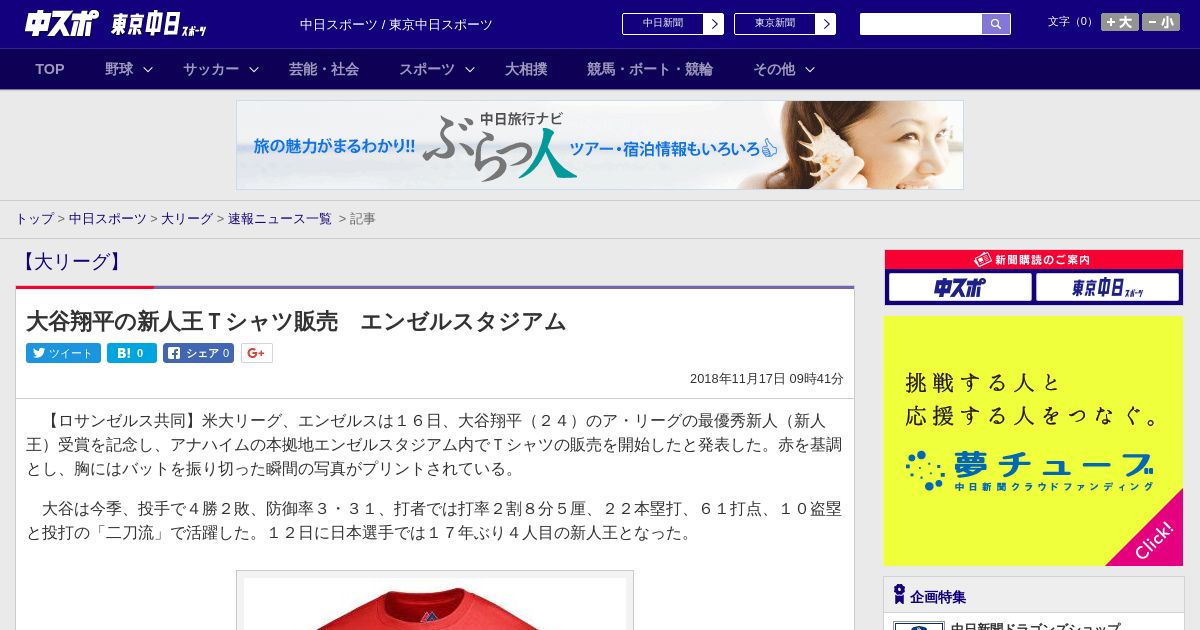Bookmark article with Hatena B! button
Screen dimensions: 1200x630
[x=132, y=353]
